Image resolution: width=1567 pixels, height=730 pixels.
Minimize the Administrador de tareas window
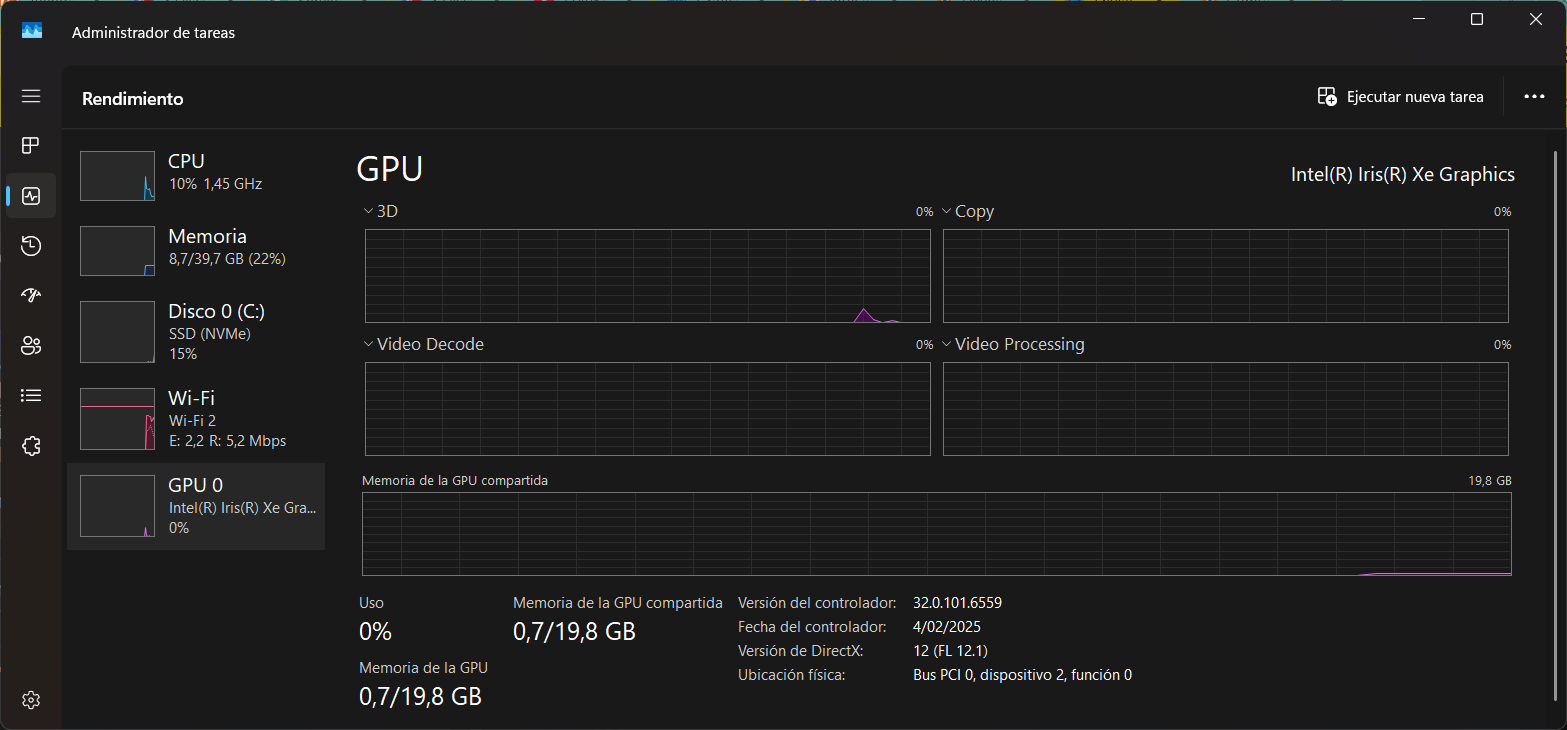tap(1419, 19)
